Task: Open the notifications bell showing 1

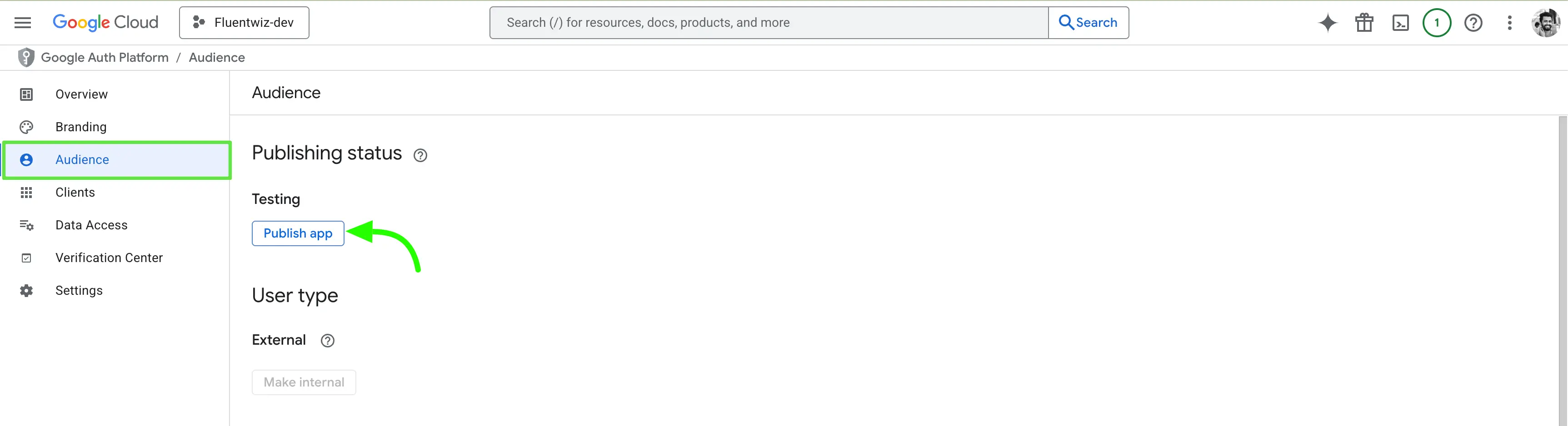Action: click(1437, 23)
